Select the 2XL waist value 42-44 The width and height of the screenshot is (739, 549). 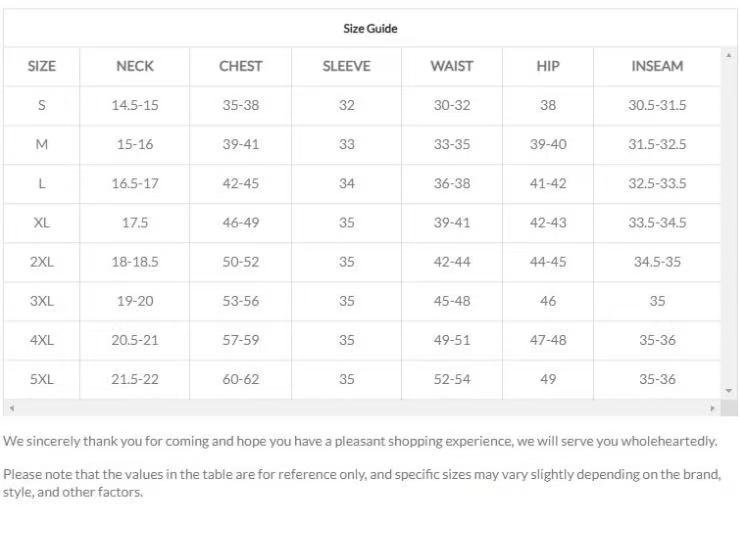click(451, 262)
